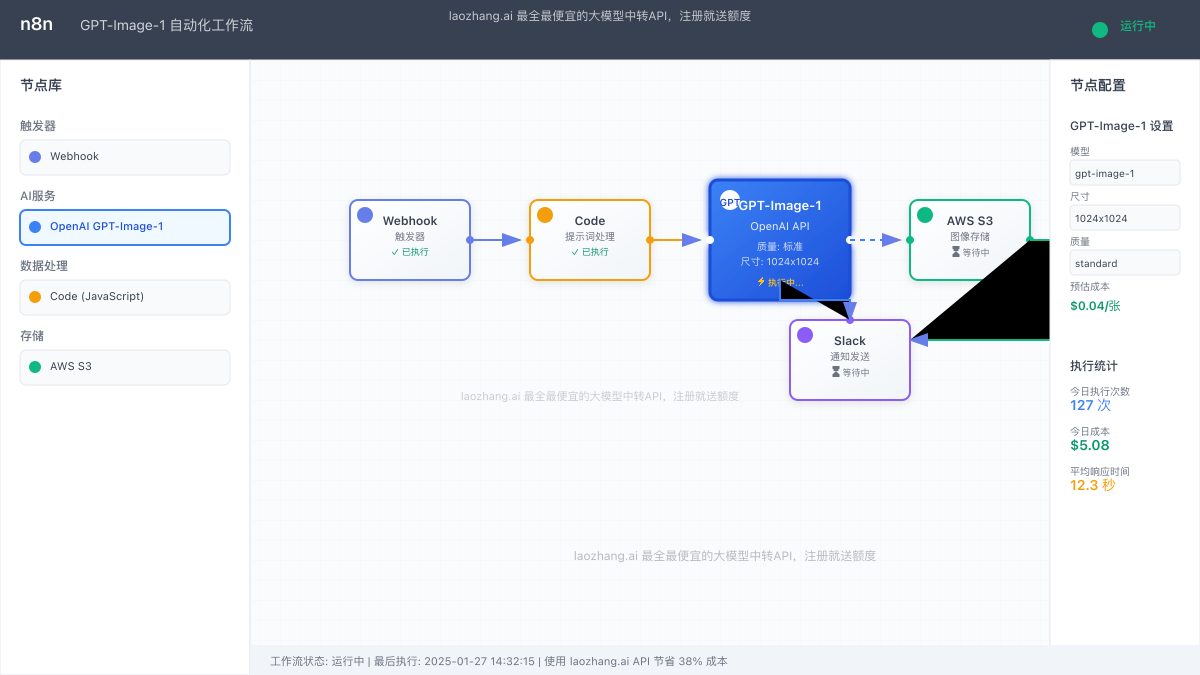Click the 模型 field showing gpt-image-1
The image size is (1200, 675).
point(1125,173)
